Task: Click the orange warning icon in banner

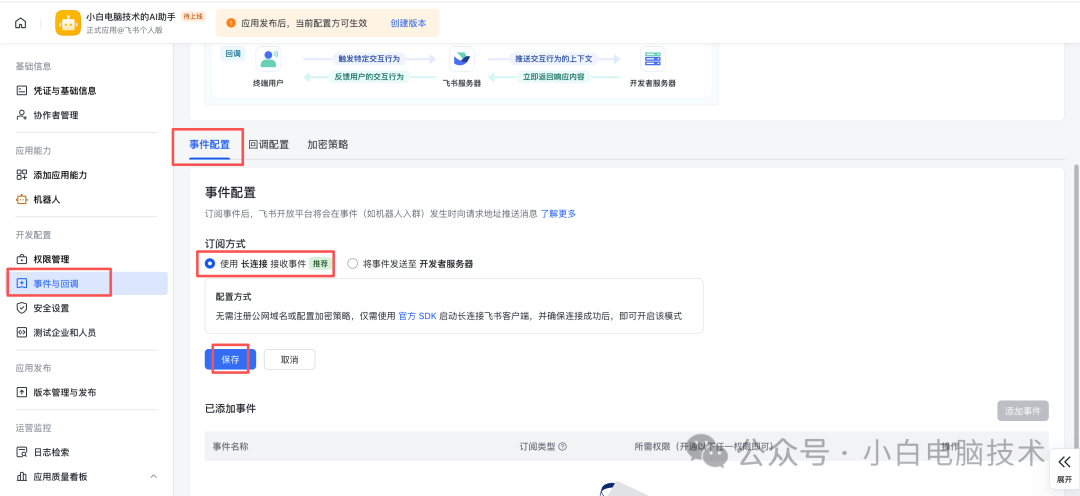Action: pos(231,23)
